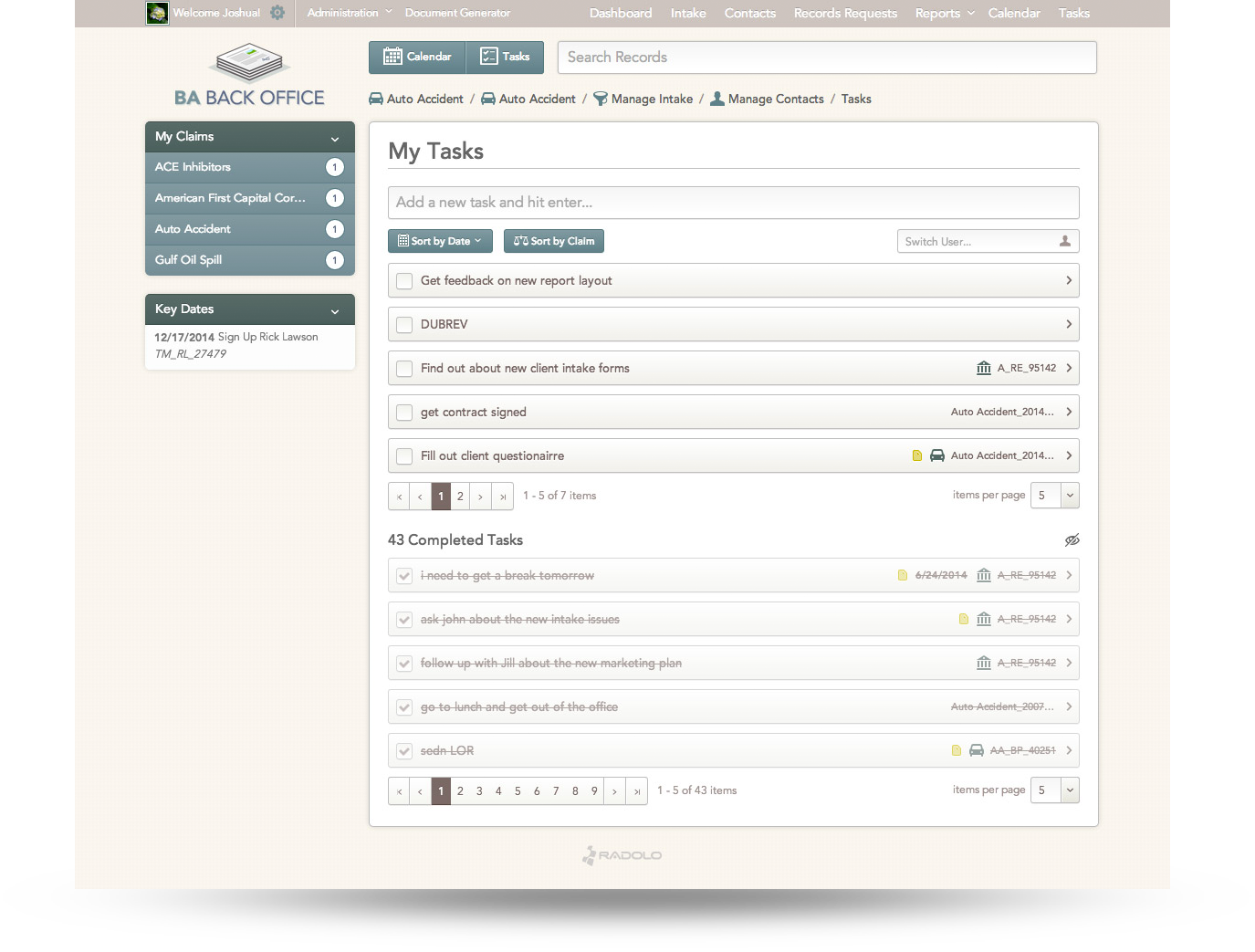Viewport: 1255px width, 952px height.
Task: Open the Records Requests menu item
Action: 844,13
